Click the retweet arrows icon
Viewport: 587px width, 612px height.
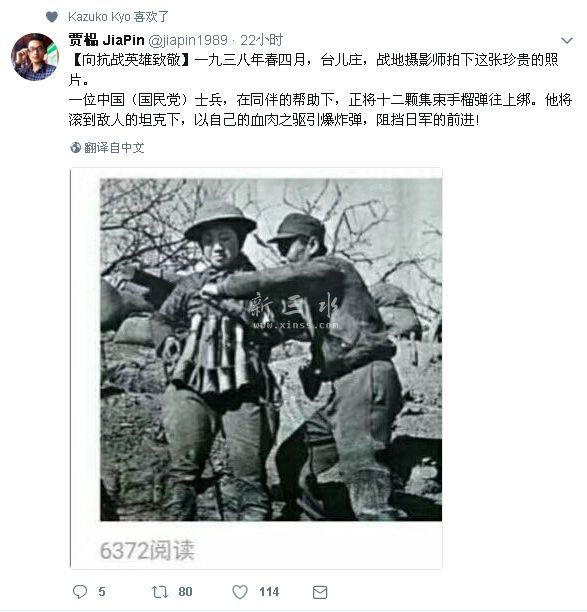[160, 592]
